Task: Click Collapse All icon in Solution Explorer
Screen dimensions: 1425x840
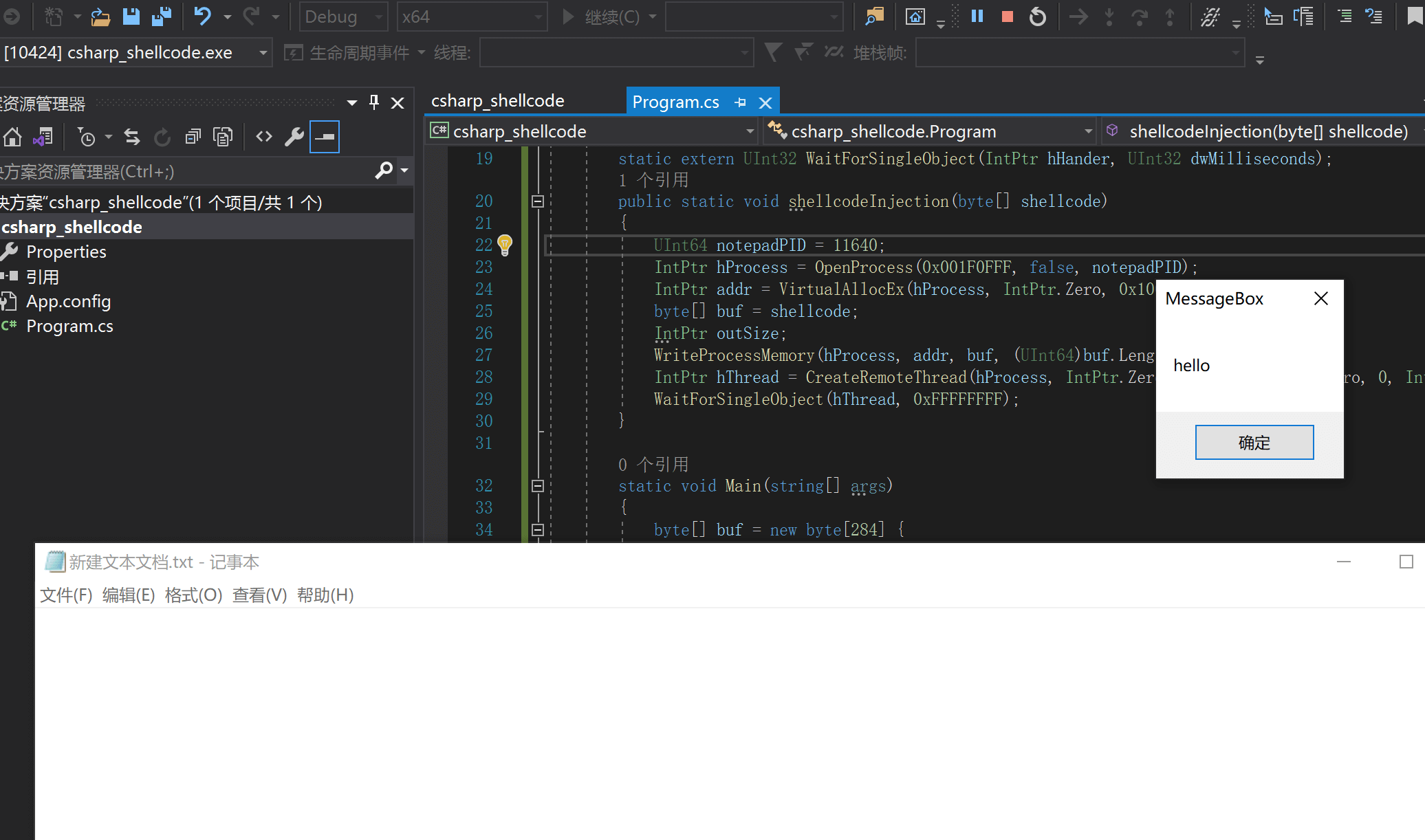Action: [193, 137]
